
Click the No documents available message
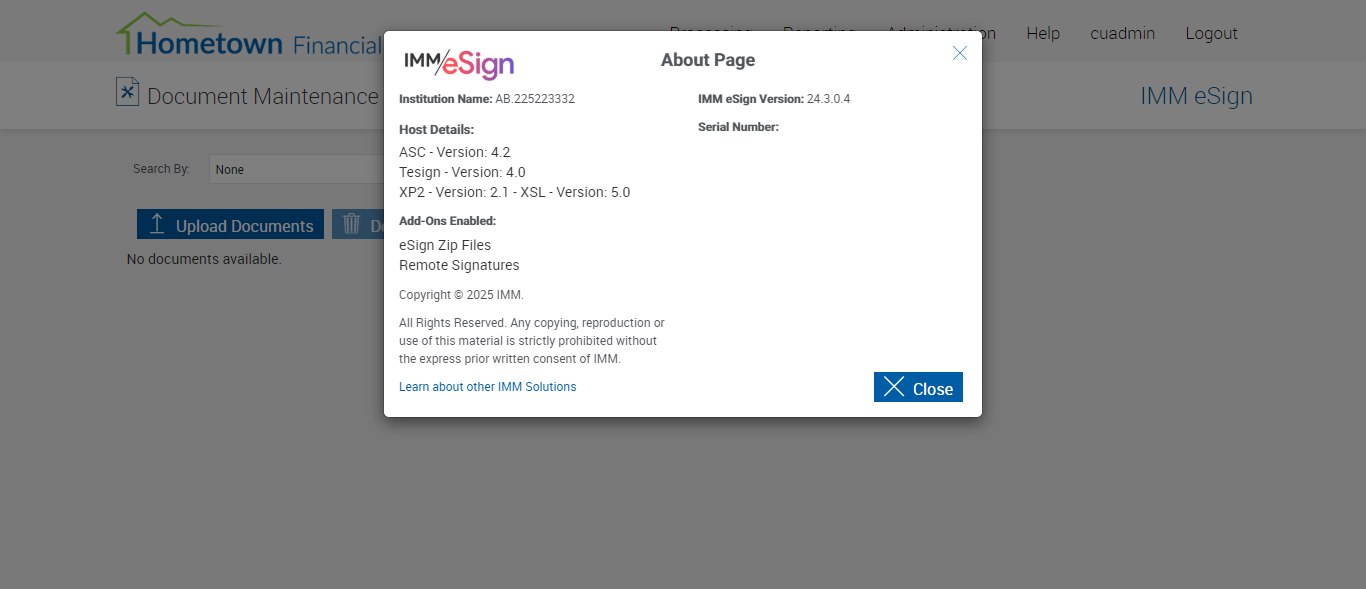point(204,259)
